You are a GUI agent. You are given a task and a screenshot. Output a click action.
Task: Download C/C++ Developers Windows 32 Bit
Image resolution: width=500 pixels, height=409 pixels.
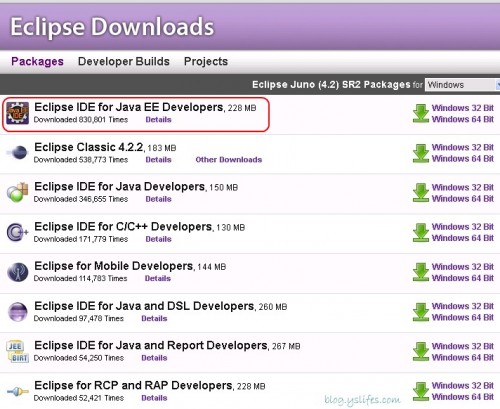tap(463, 227)
